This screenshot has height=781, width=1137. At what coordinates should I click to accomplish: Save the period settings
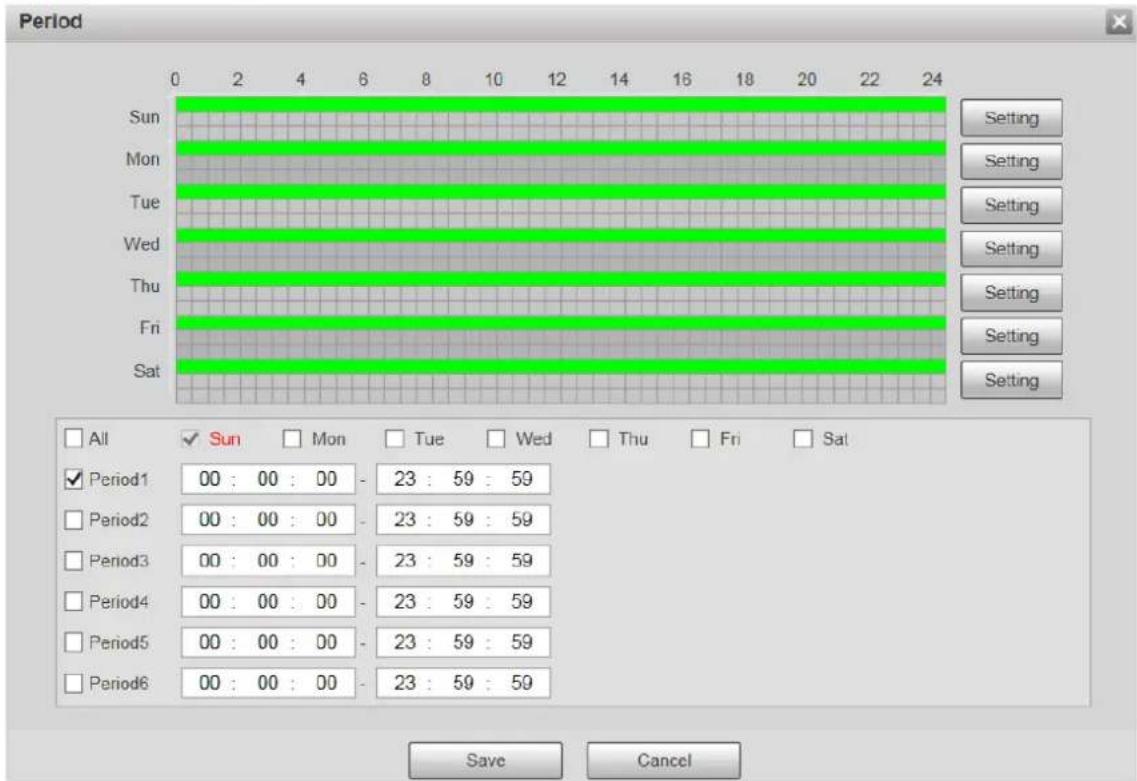click(485, 760)
